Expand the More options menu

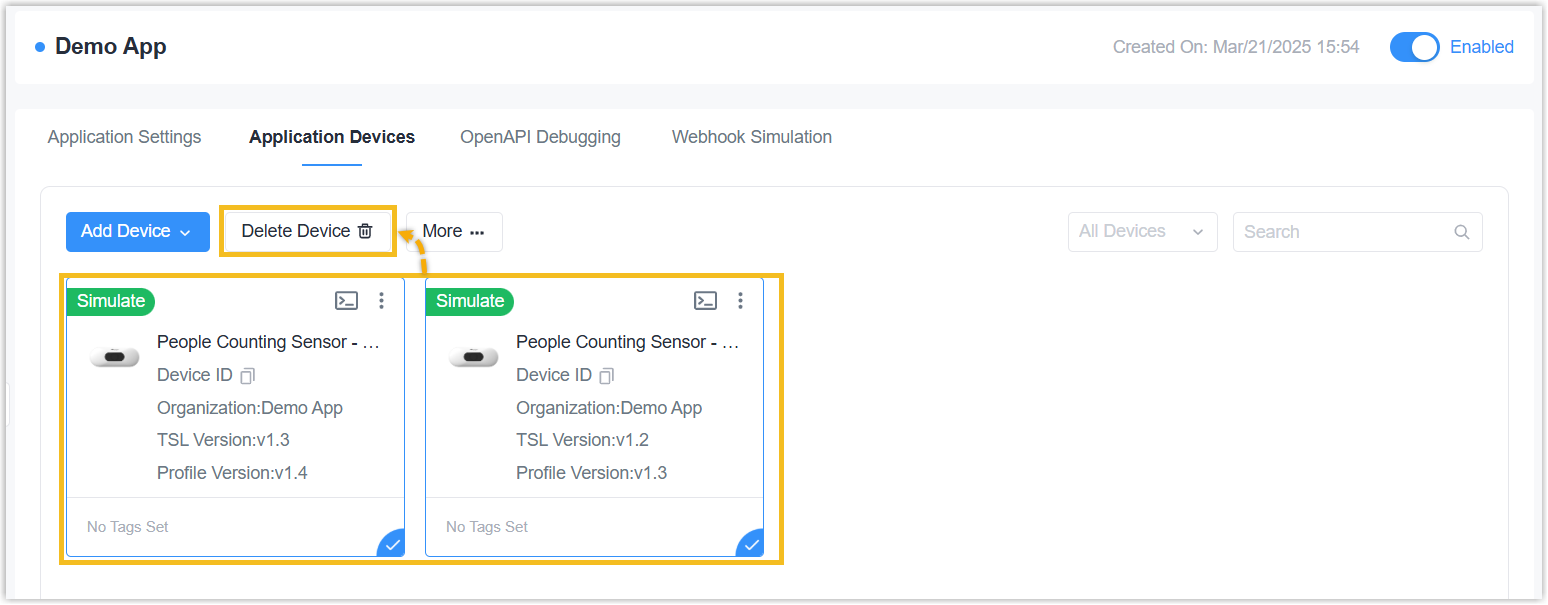[454, 232]
